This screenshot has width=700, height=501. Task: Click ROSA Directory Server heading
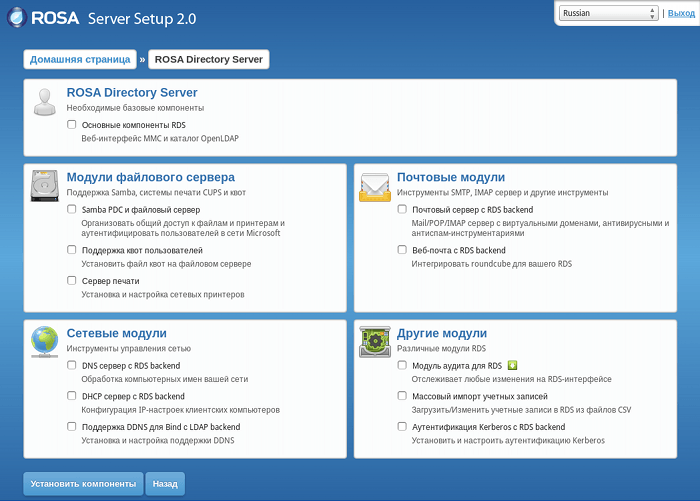point(132,92)
